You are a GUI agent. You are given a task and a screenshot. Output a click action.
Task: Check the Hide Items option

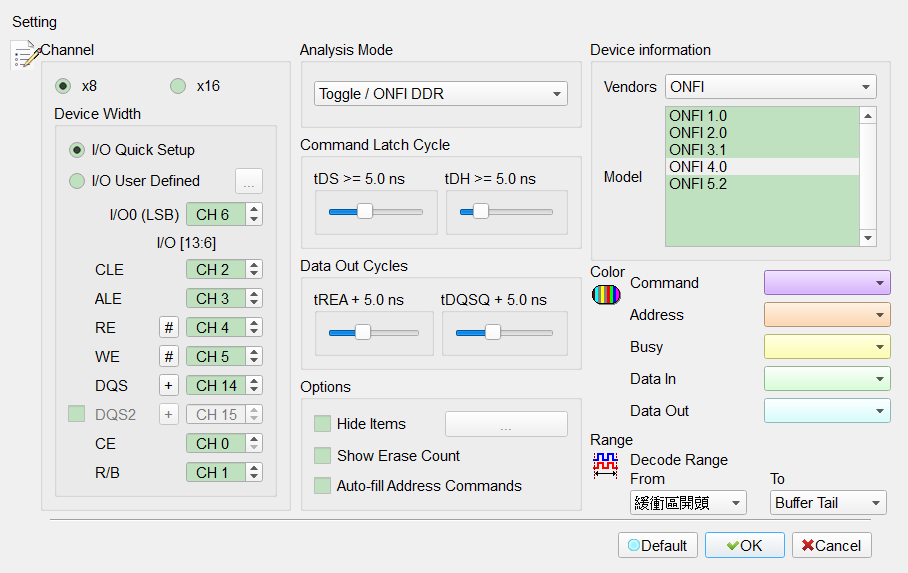tap(322, 424)
